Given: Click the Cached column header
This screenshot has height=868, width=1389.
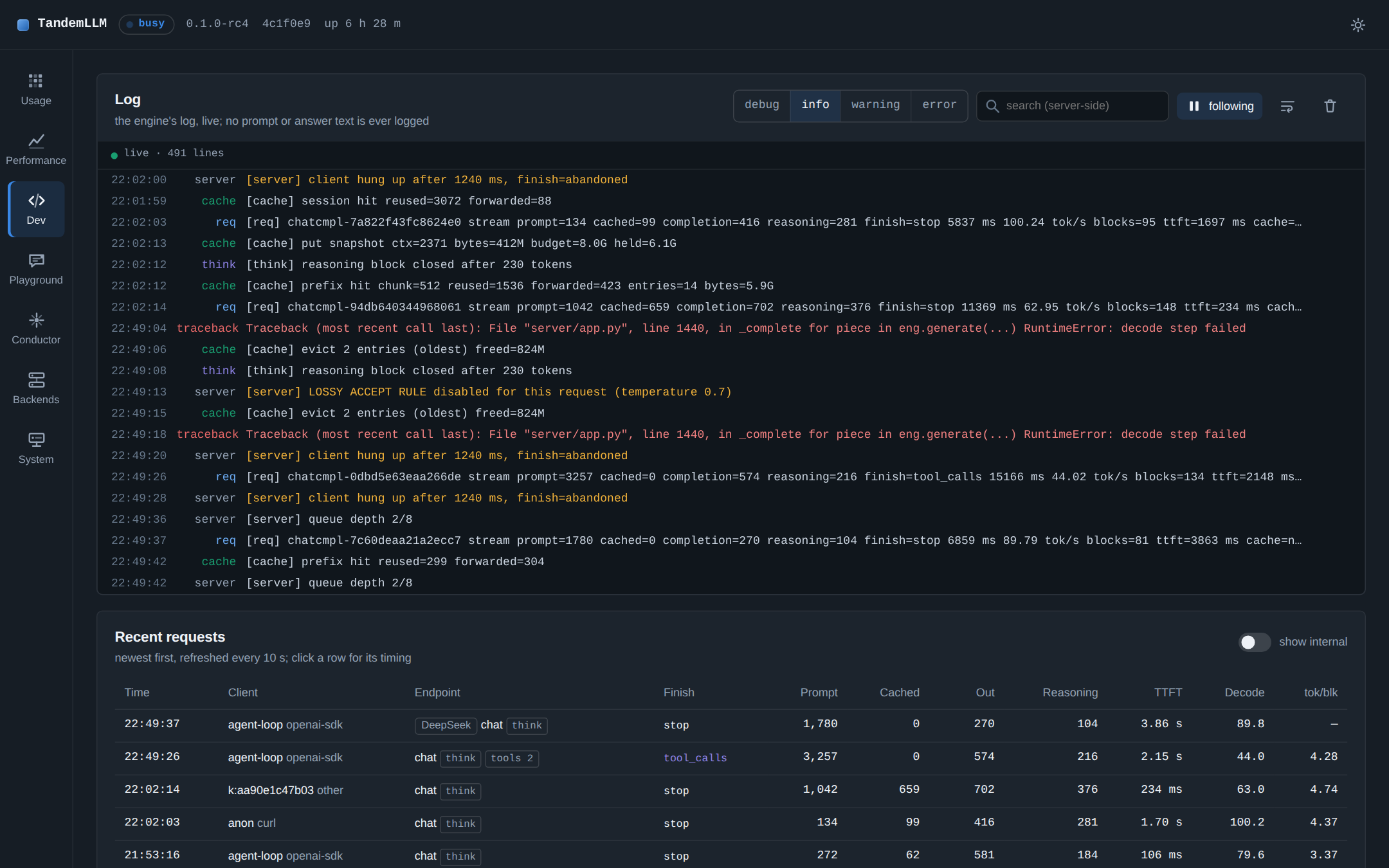Looking at the screenshot, I should point(899,692).
